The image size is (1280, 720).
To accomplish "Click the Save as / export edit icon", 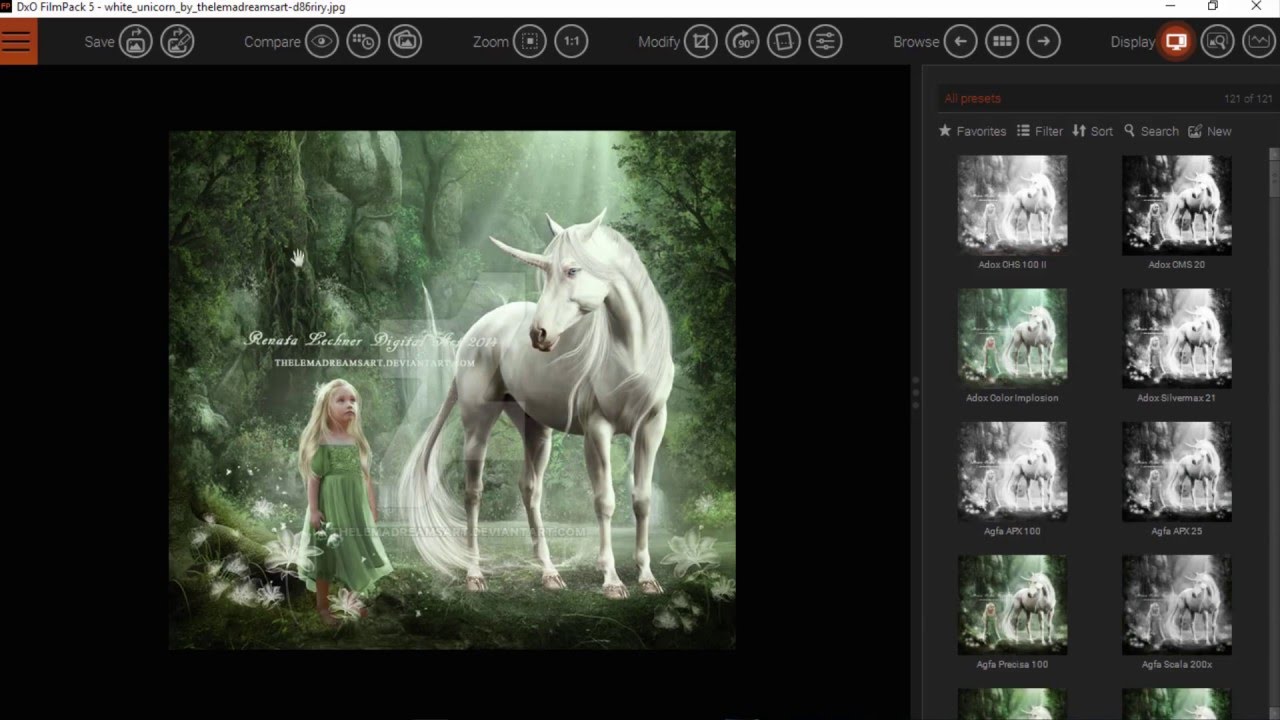I will coord(177,42).
